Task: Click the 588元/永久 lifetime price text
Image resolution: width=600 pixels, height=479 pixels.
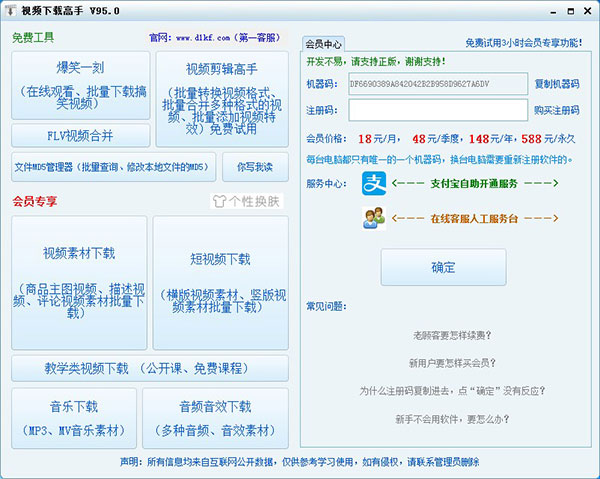Action: [x=548, y=138]
